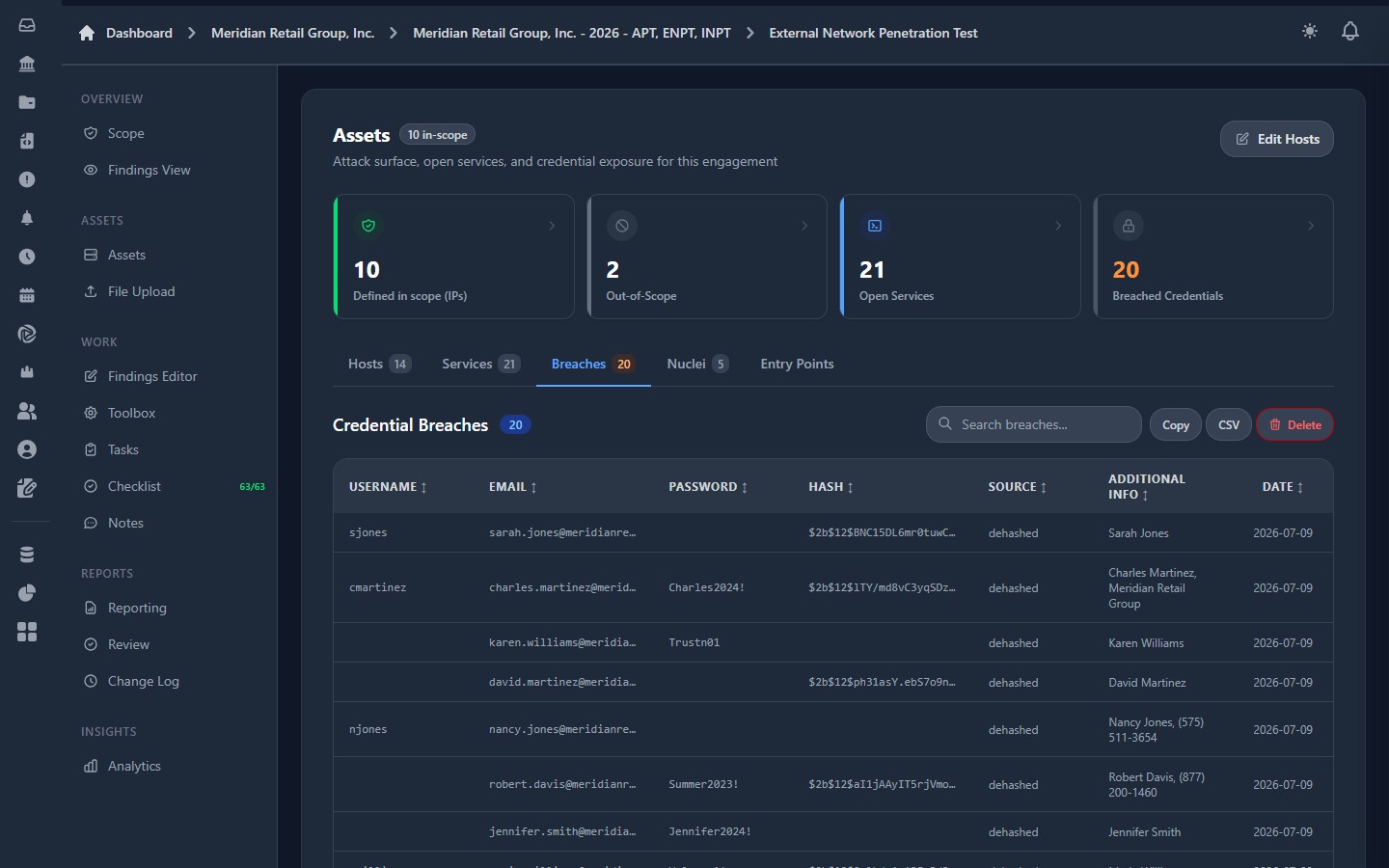Open Change Log in sidebar
Viewport: 1389px width, 868px height.
point(174,681)
